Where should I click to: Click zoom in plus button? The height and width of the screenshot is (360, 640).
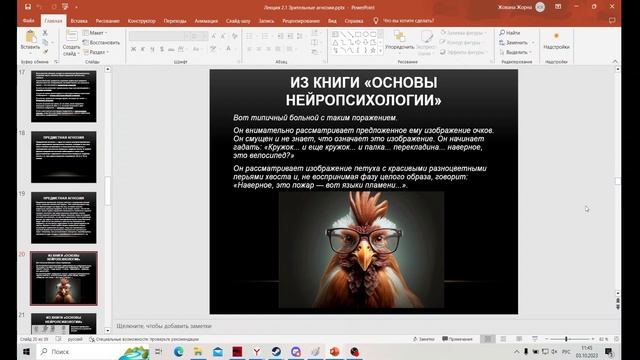[x=593, y=339]
